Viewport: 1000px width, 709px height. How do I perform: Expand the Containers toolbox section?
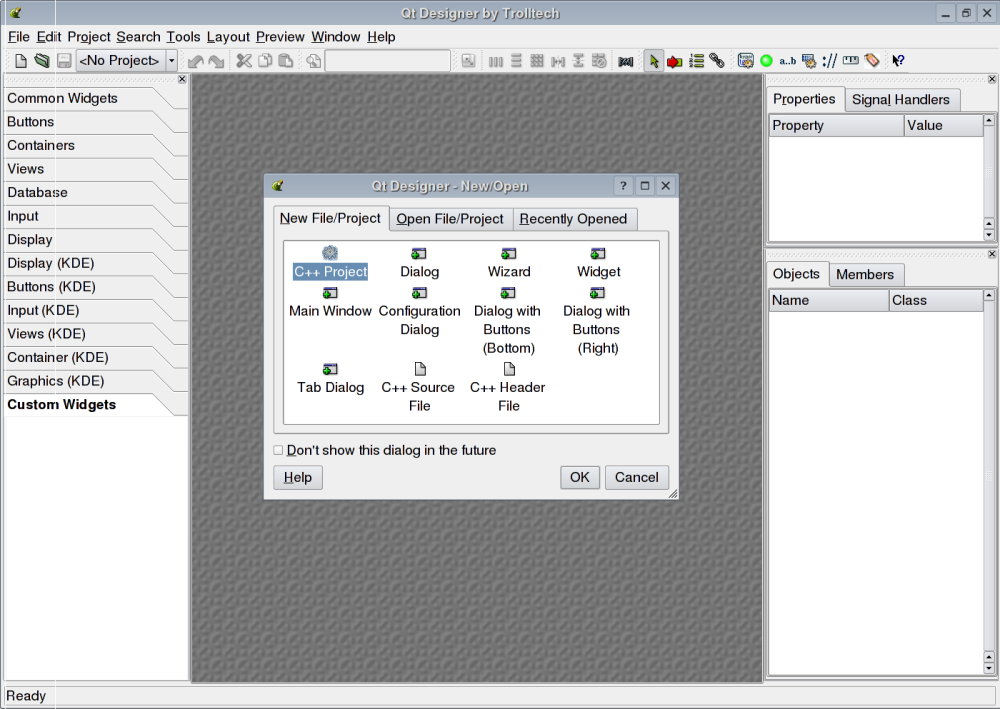point(41,145)
